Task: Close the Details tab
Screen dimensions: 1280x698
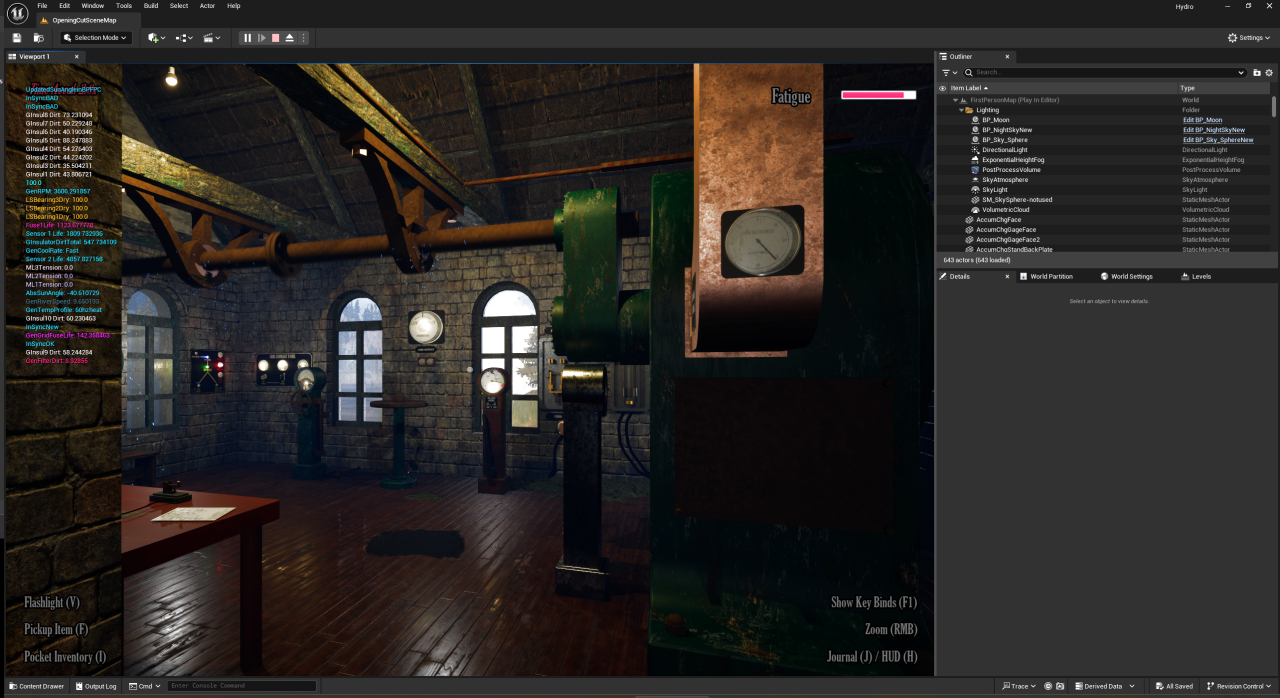Action: [x=1007, y=276]
